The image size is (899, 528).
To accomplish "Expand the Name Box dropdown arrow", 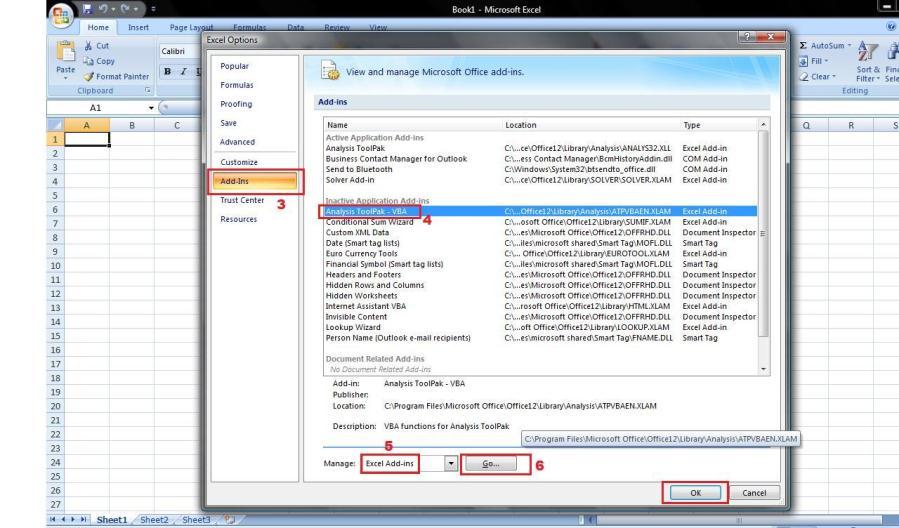I will 151,108.
